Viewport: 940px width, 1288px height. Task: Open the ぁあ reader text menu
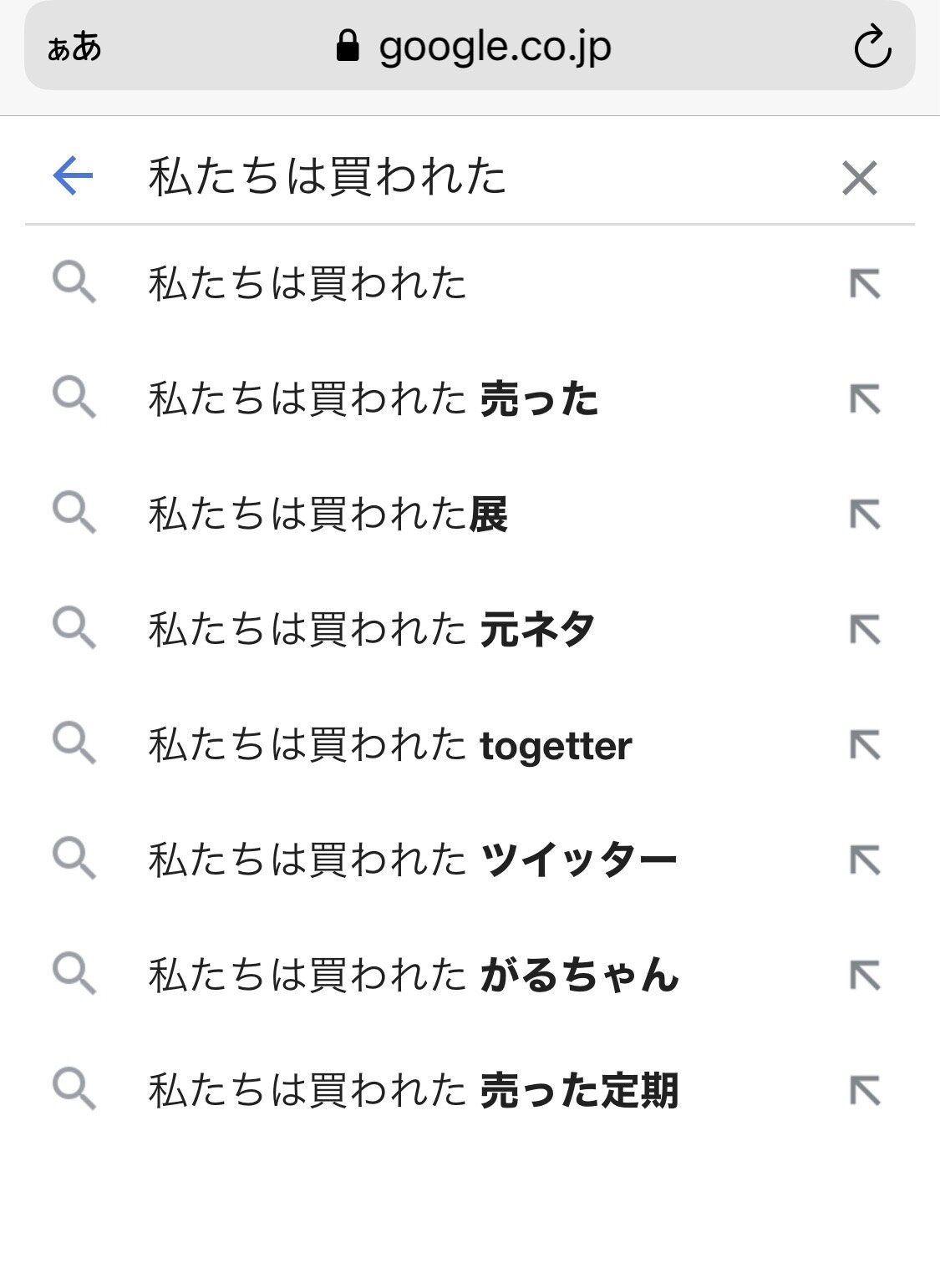point(74,48)
